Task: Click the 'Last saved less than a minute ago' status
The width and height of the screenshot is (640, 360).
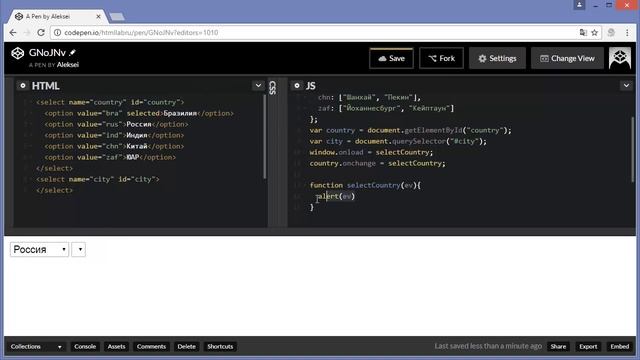Action: (x=488, y=346)
